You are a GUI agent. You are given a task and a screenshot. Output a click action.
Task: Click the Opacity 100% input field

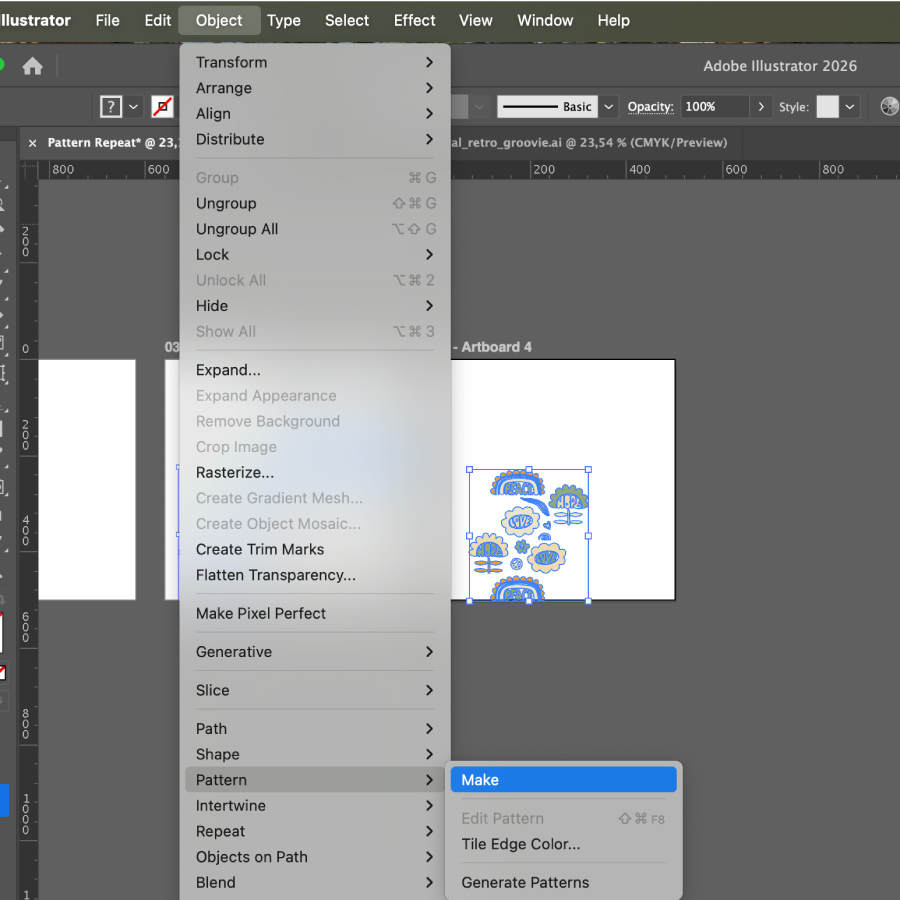click(x=715, y=107)
